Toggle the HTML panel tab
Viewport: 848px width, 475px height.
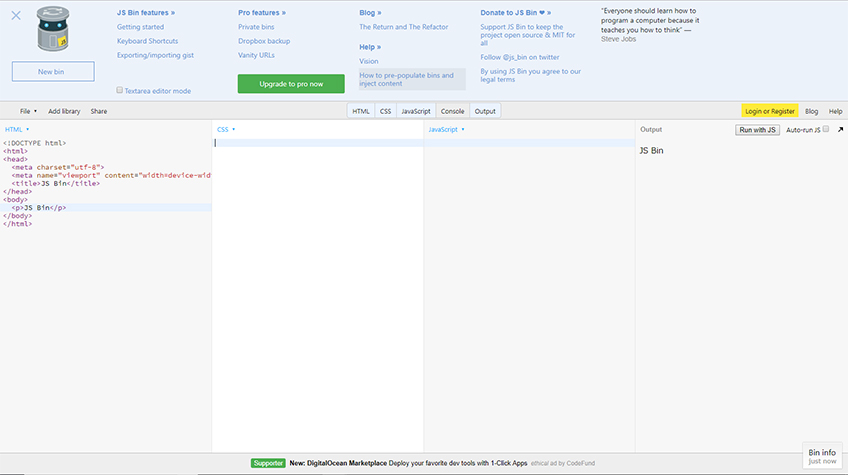click(361, 111)
